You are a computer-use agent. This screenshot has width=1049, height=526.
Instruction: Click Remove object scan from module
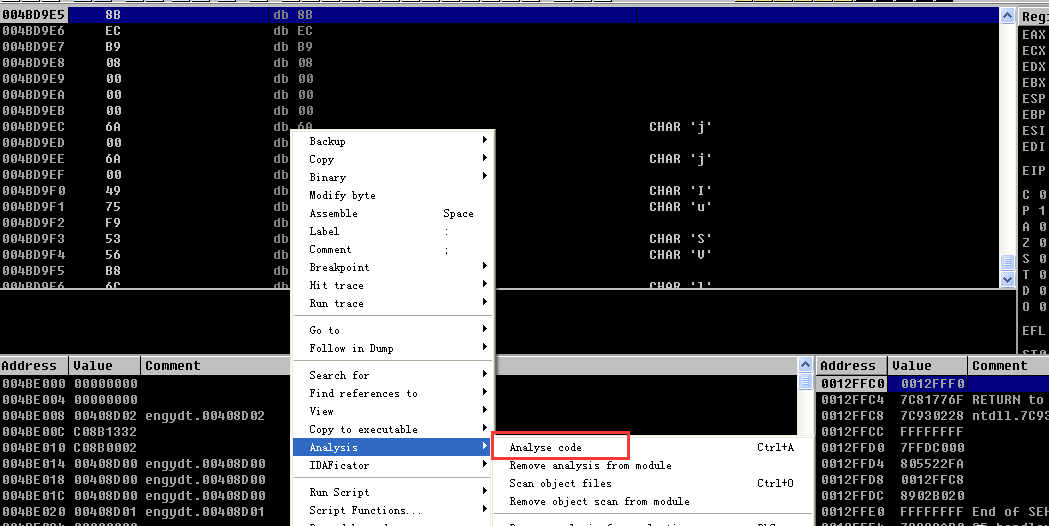coord(599,501)
